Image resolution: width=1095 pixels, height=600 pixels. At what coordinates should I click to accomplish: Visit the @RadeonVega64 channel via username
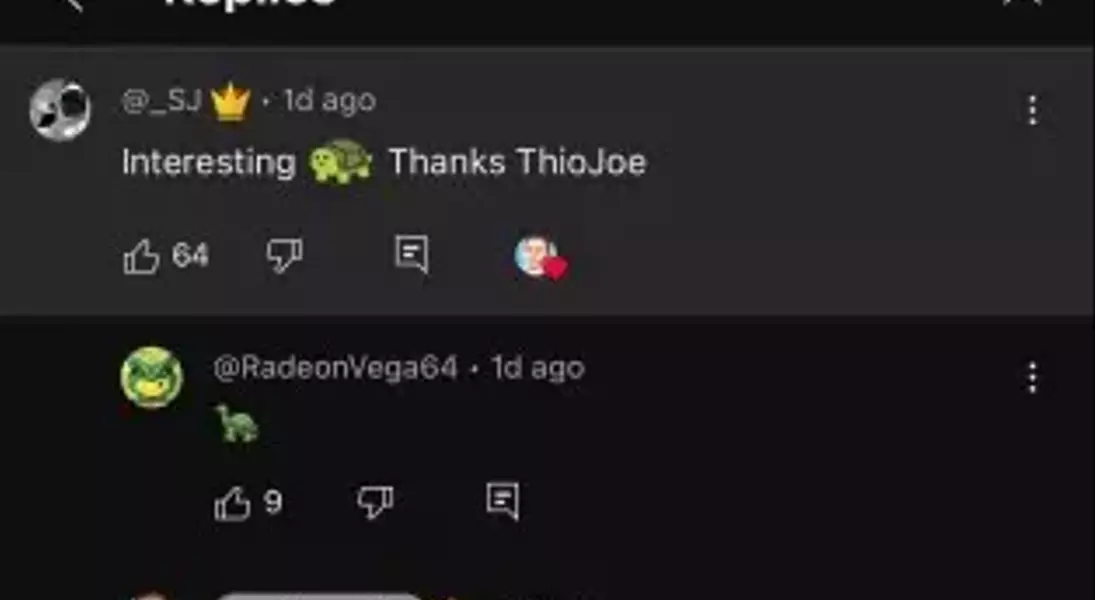click(x=335, y=368)
